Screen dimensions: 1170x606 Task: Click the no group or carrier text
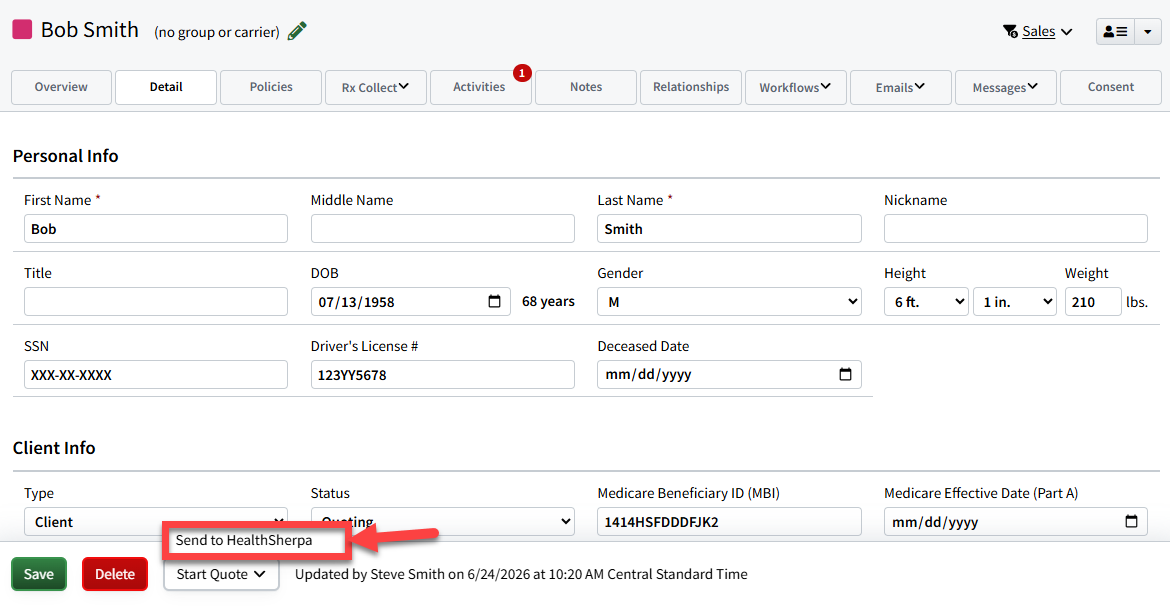pyautogui.click(x=216, y=32)
